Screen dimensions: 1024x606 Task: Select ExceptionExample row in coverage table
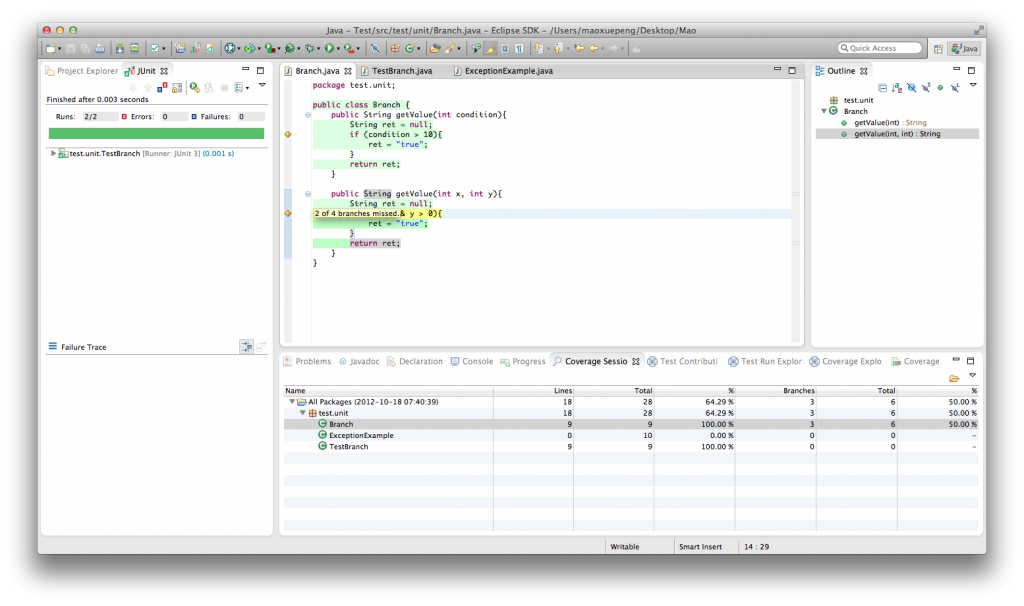point(361,435)
